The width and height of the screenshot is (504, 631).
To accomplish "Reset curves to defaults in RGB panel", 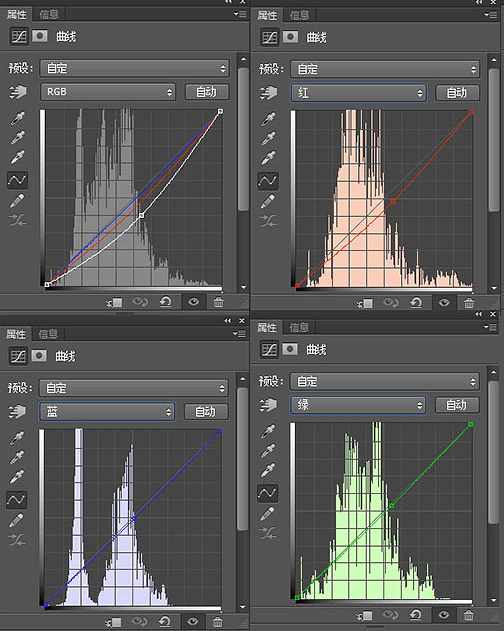I will (x=165, y=301).
